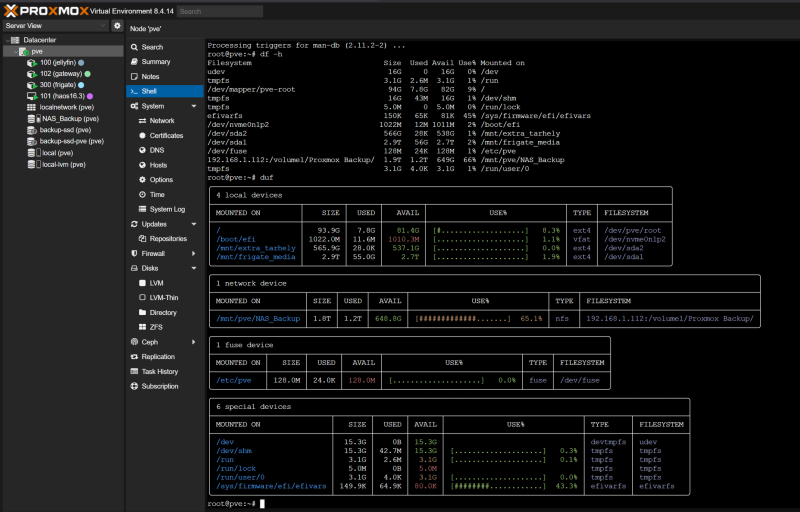Collapse the Datacenter tree node
Image resolution: width=800 pixels, height=512 pixels.
coord(6,39)
